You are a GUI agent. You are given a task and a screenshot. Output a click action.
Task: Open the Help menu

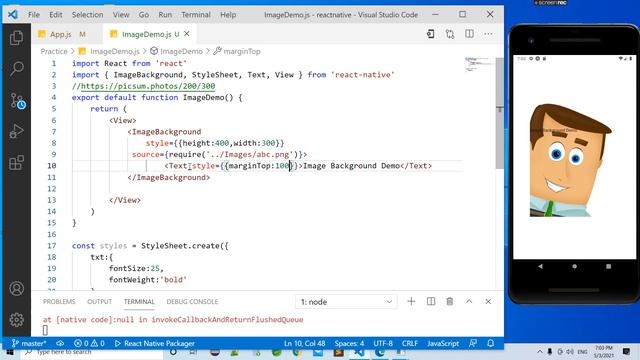point(228,15)
